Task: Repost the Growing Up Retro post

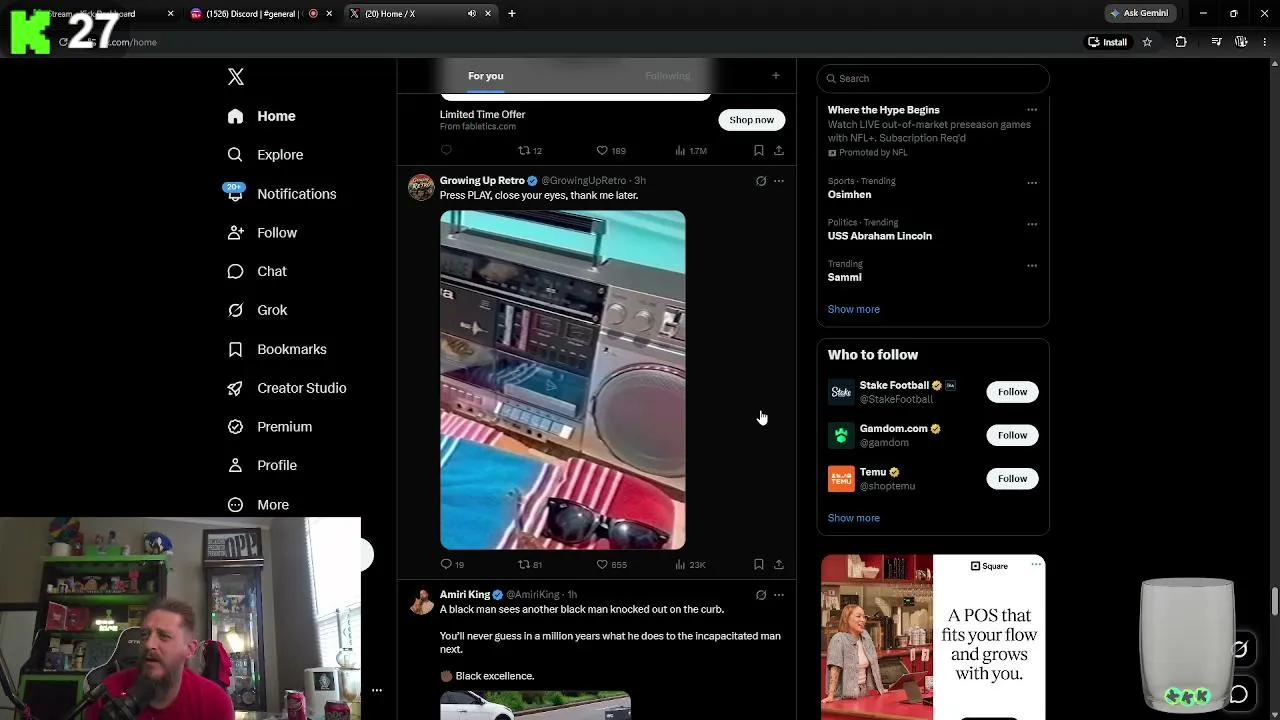Action: [x=529, y=564]
